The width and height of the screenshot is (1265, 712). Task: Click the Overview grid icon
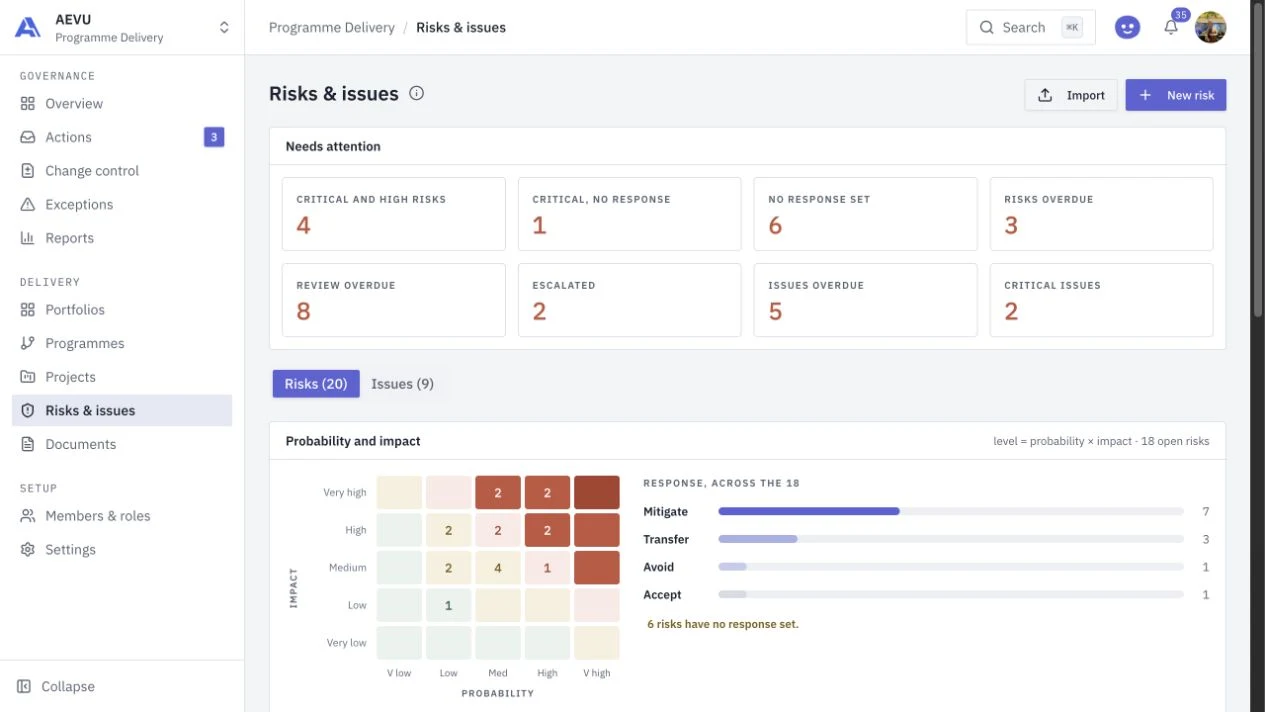[28, 104]
